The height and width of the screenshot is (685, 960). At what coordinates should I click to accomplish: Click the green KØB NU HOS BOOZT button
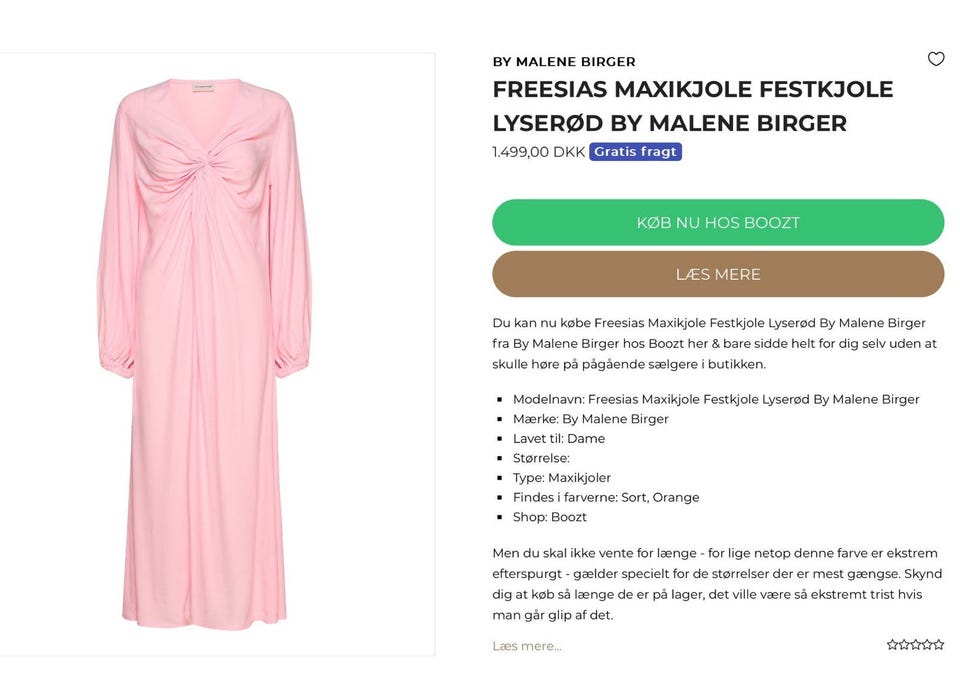tap(718, 222)
